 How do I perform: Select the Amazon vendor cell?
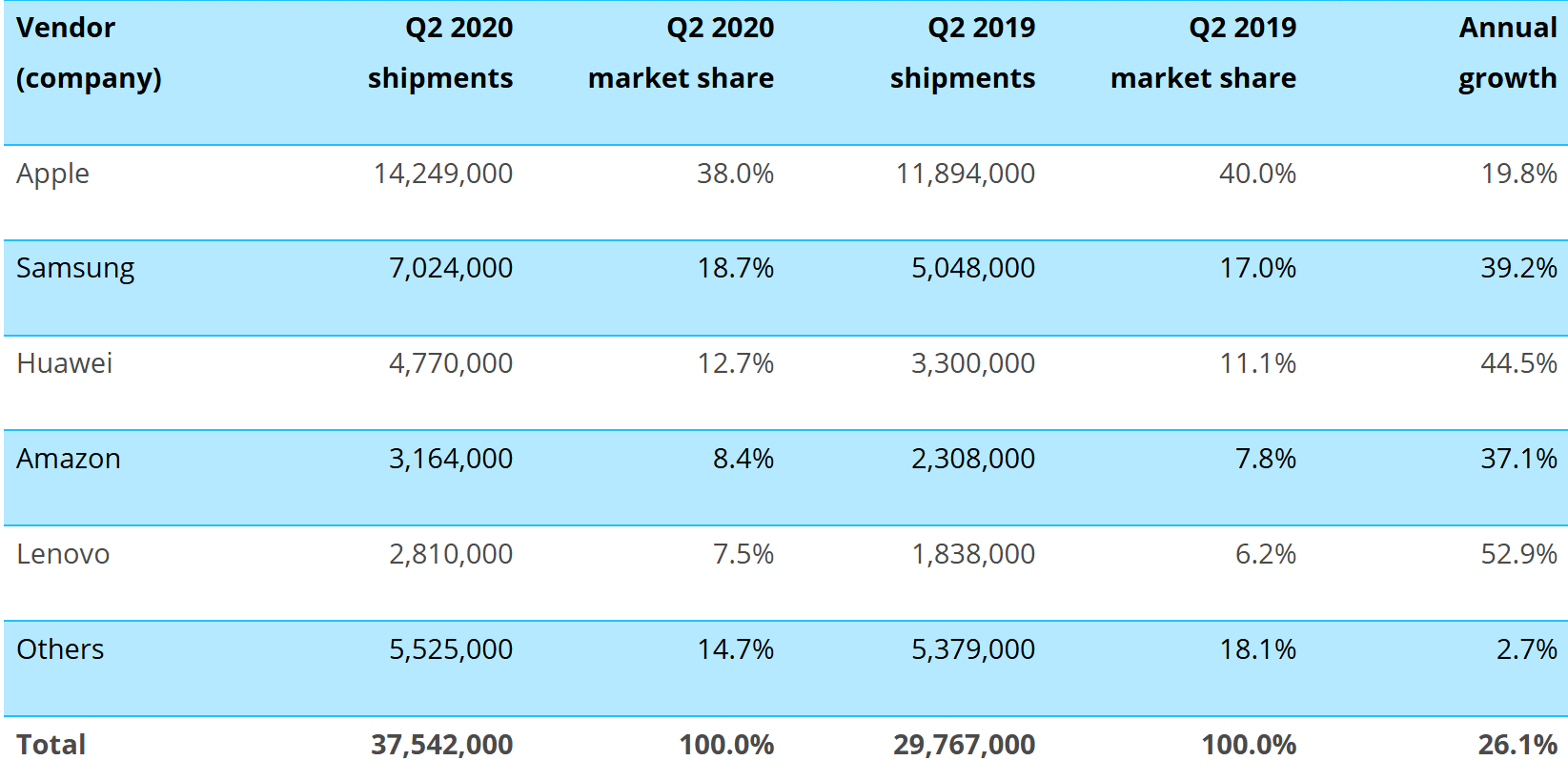click(x=69, y=459)
